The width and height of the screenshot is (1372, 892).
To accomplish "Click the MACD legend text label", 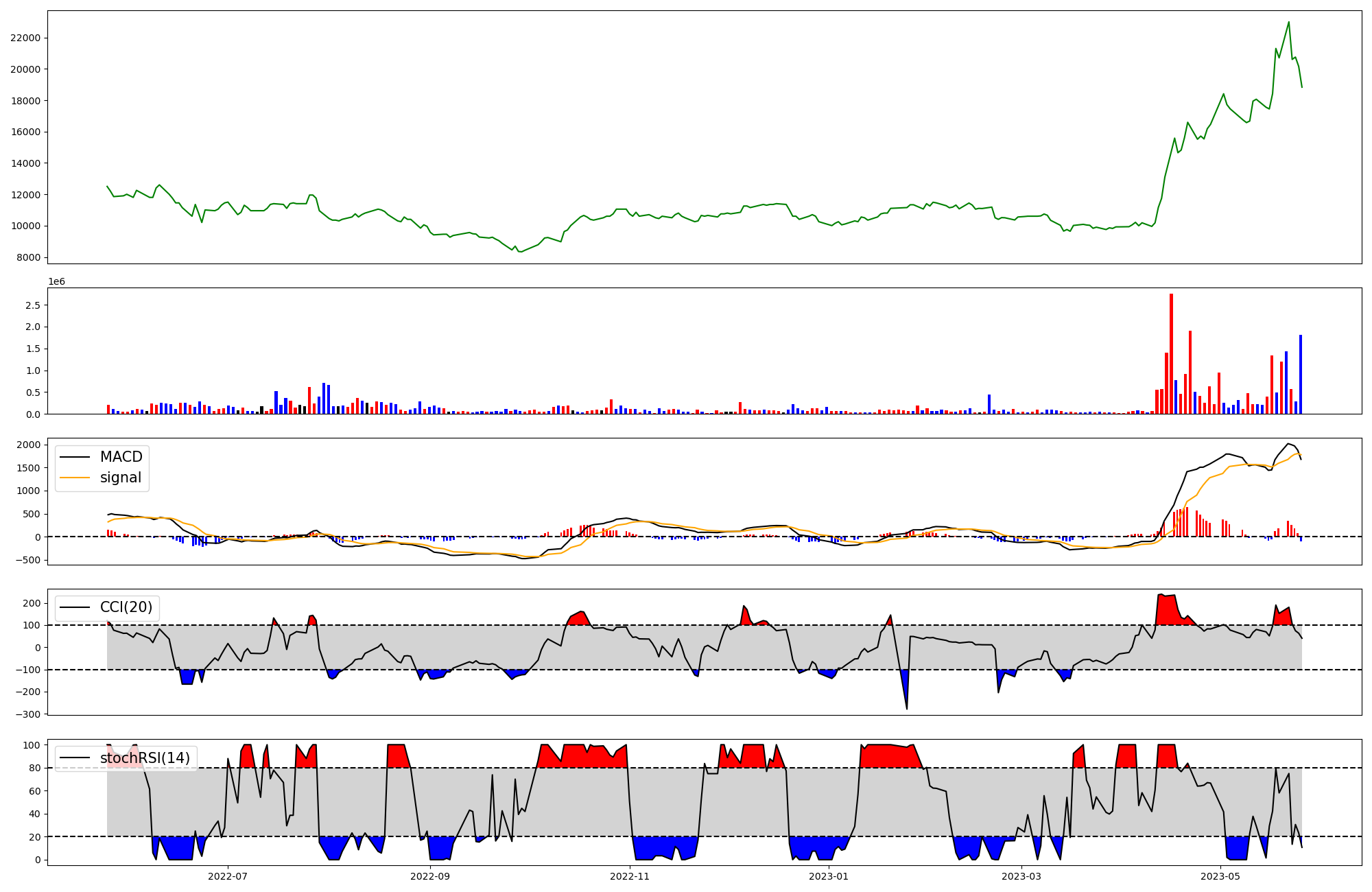I will (x=121, y=457).
